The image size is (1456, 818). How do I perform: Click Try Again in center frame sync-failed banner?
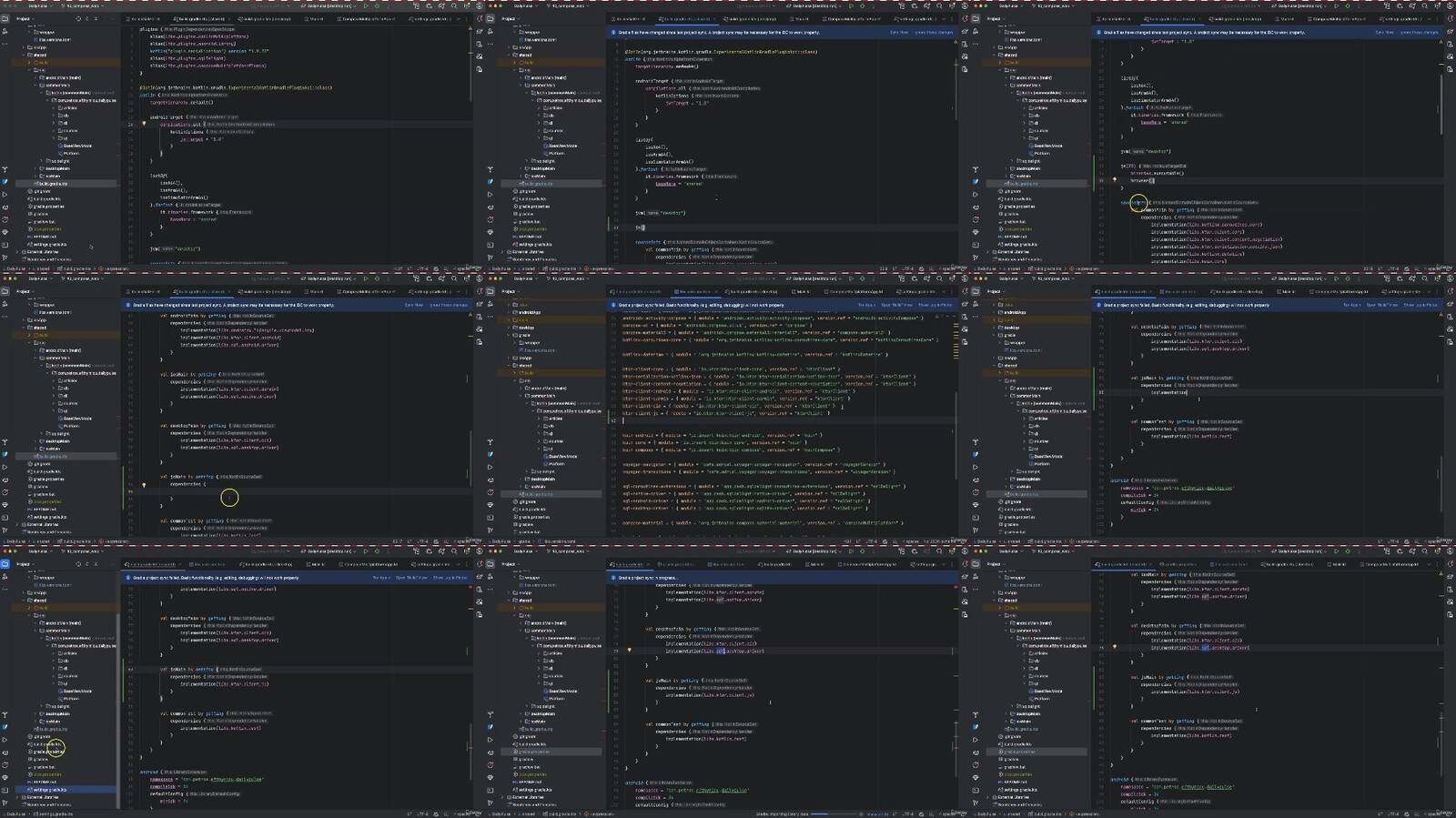865,305
